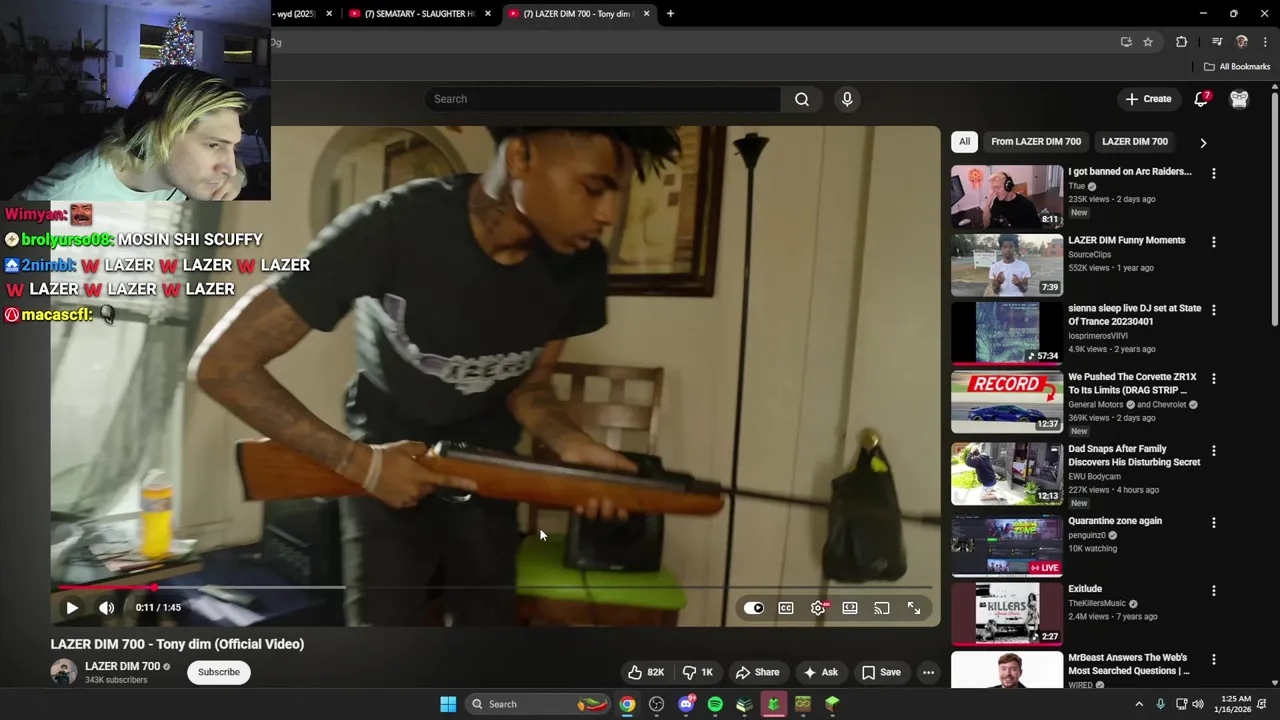
Task: Open Spotify from taskbar
Action: point(715,704)
